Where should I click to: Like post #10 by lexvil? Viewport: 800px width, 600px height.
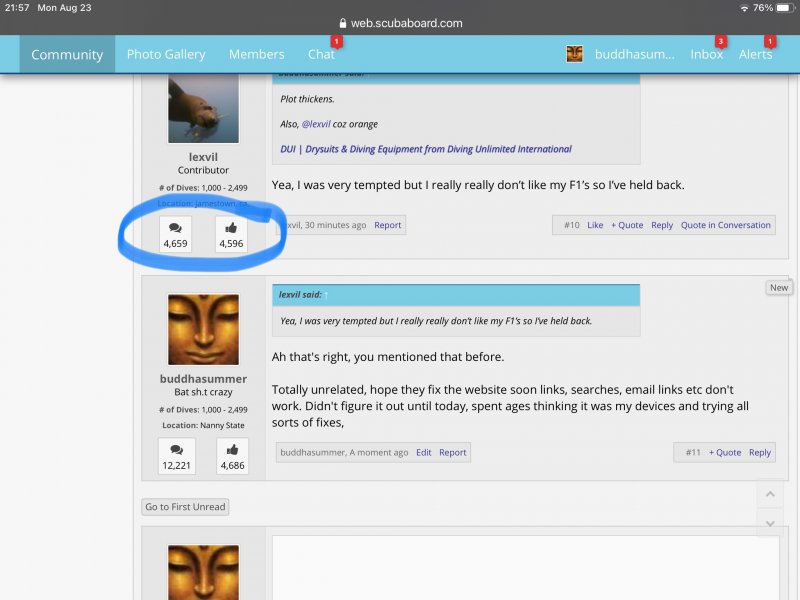tap(595, 225)
